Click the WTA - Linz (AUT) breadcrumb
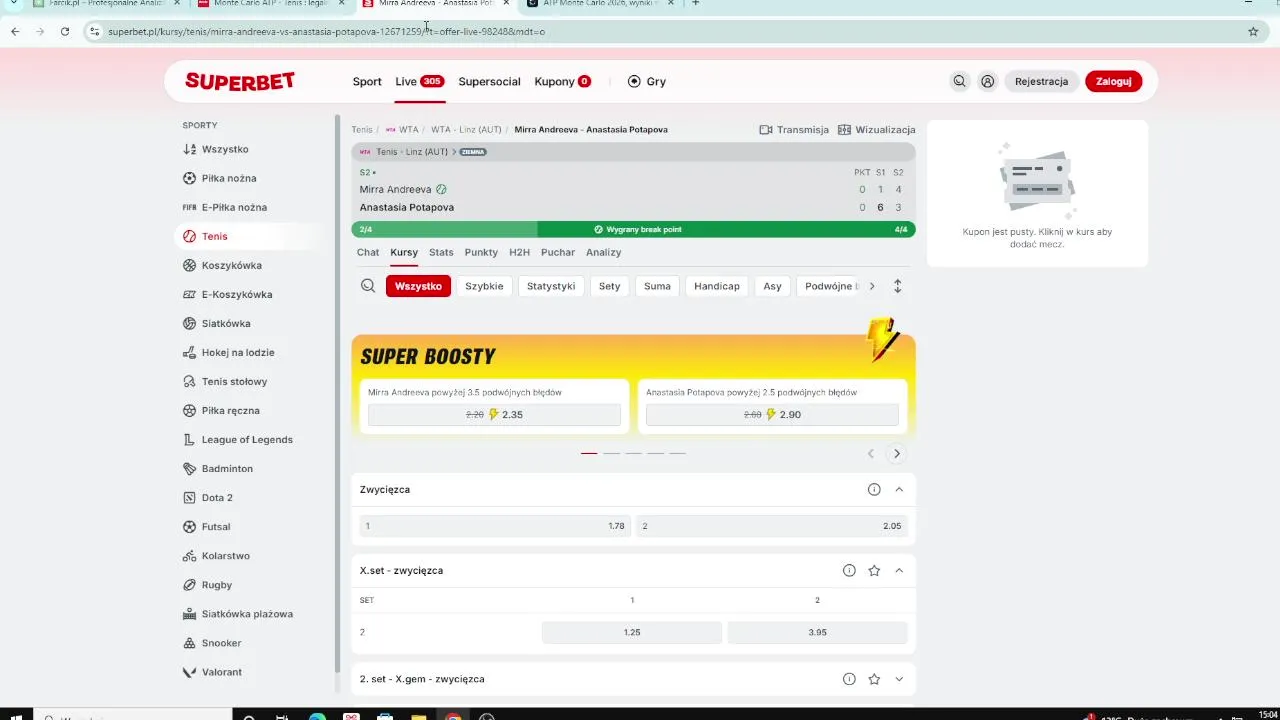This screenshot has height=720, width=1280. (x=466, y=129)
